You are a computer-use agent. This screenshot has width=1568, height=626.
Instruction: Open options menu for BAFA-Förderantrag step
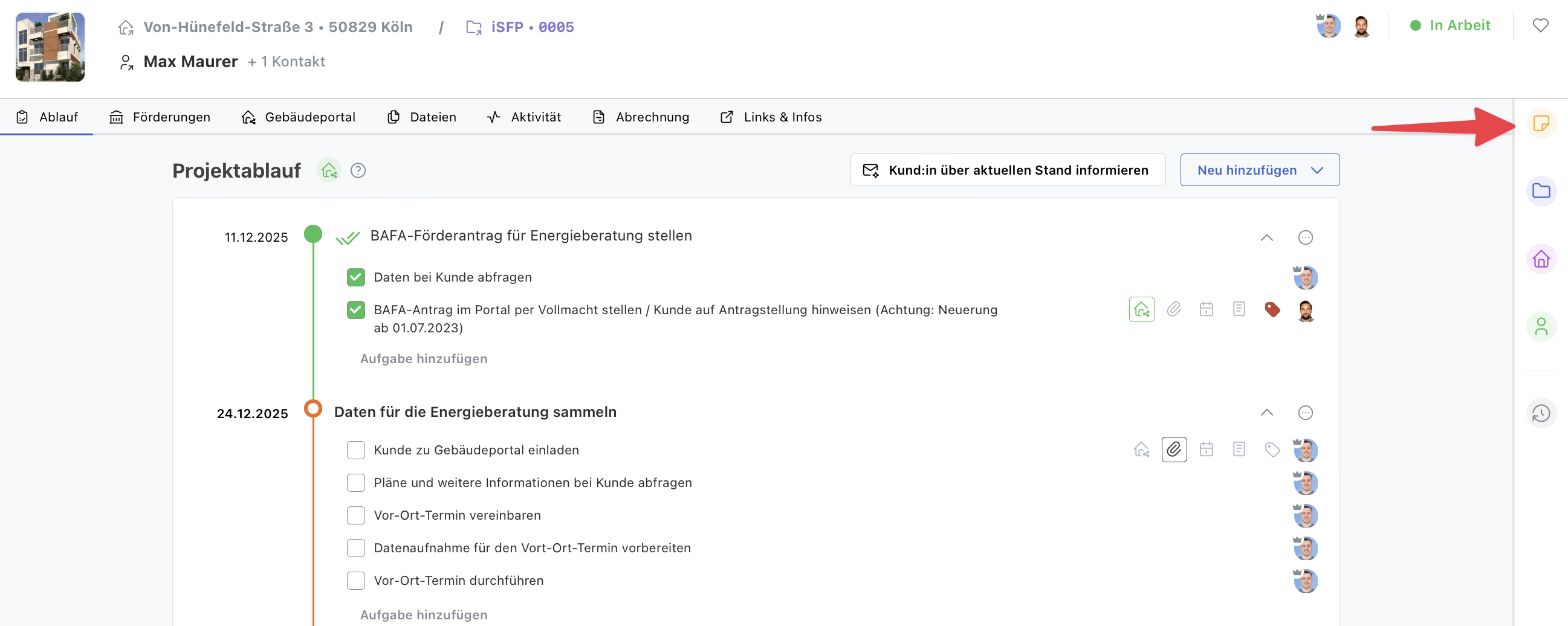[x=1305, y=237]
